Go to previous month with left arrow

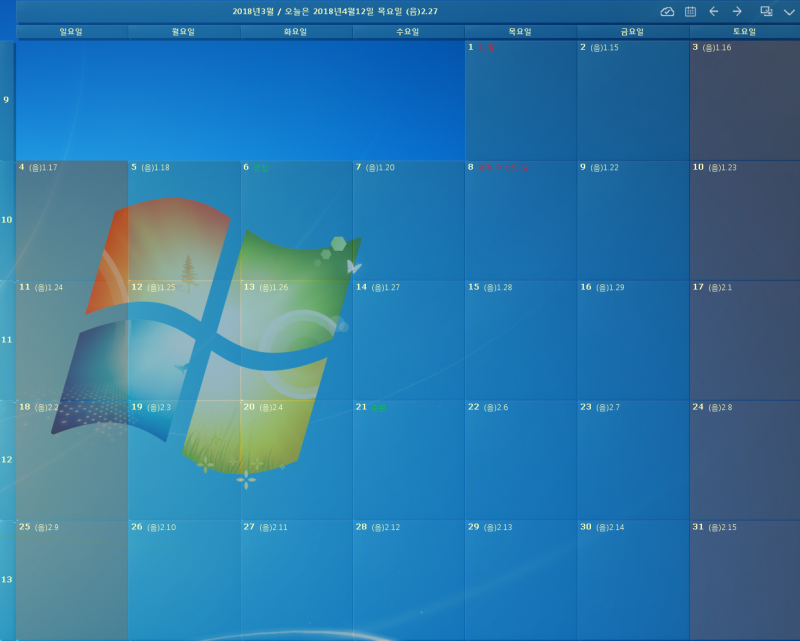pyautogui.click(x=714, y=11)
